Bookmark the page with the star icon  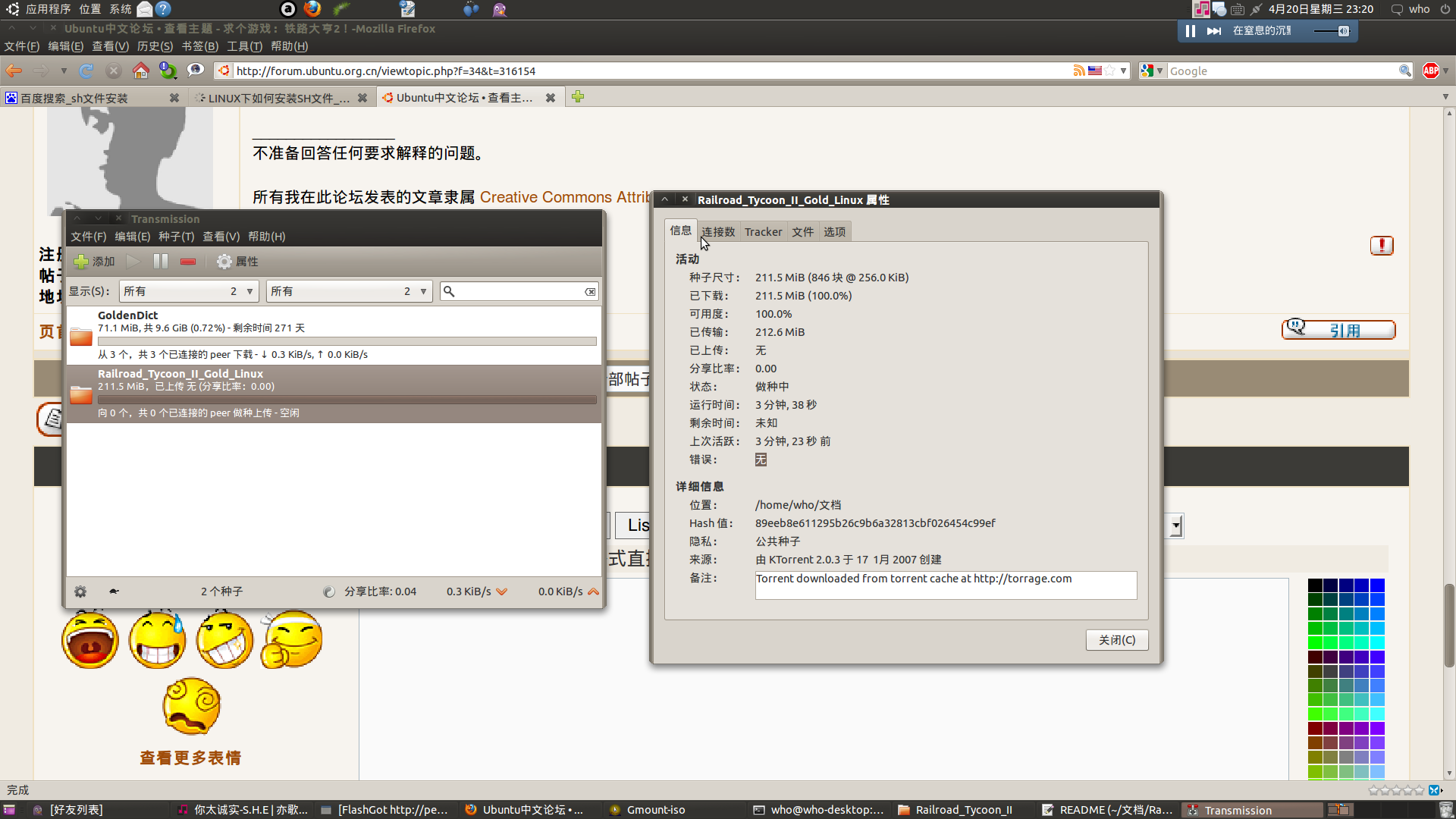(x=1109, y=71)
